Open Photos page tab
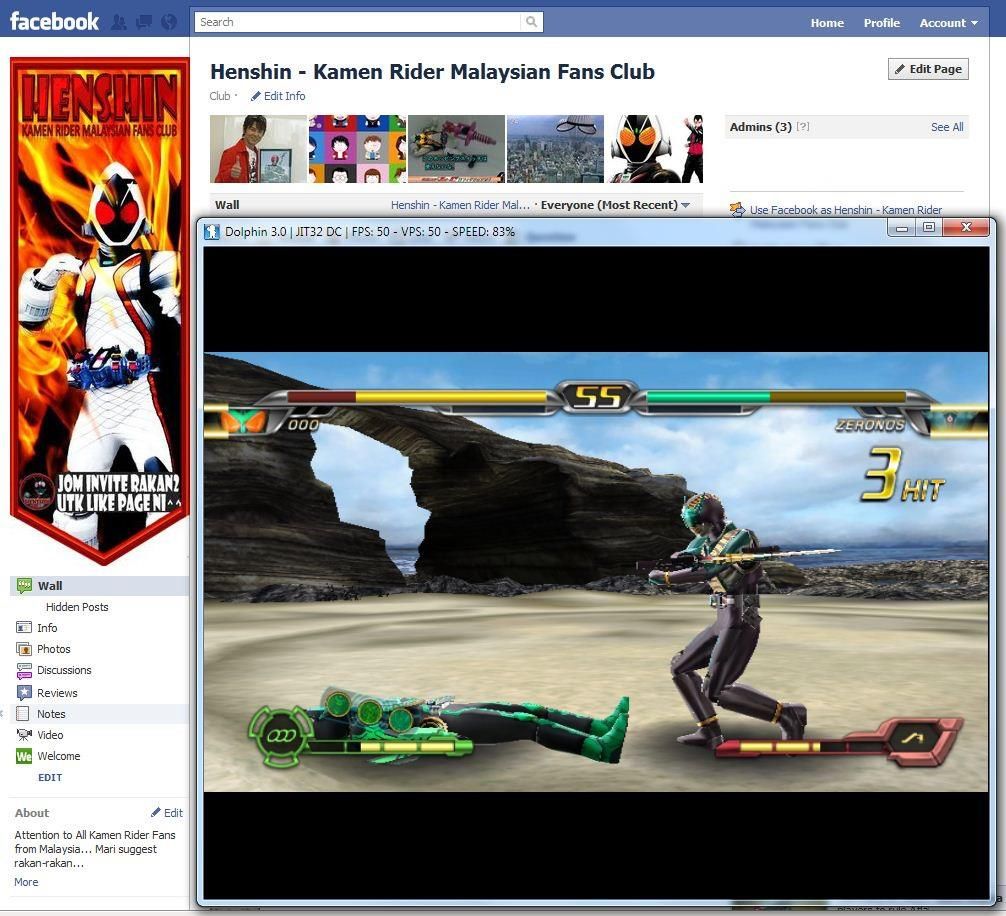 point(54,649)
